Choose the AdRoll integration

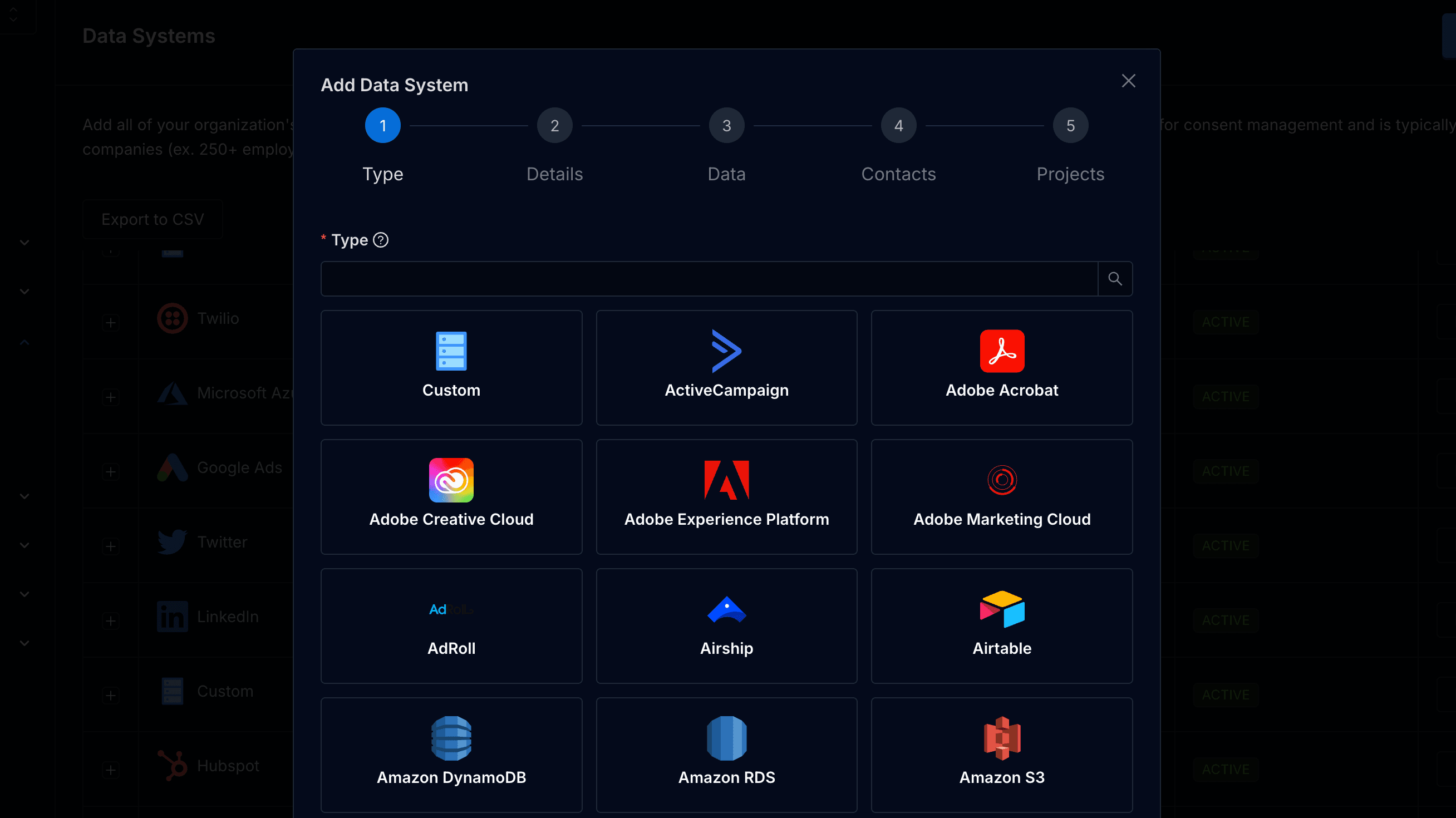coord(450,625)
